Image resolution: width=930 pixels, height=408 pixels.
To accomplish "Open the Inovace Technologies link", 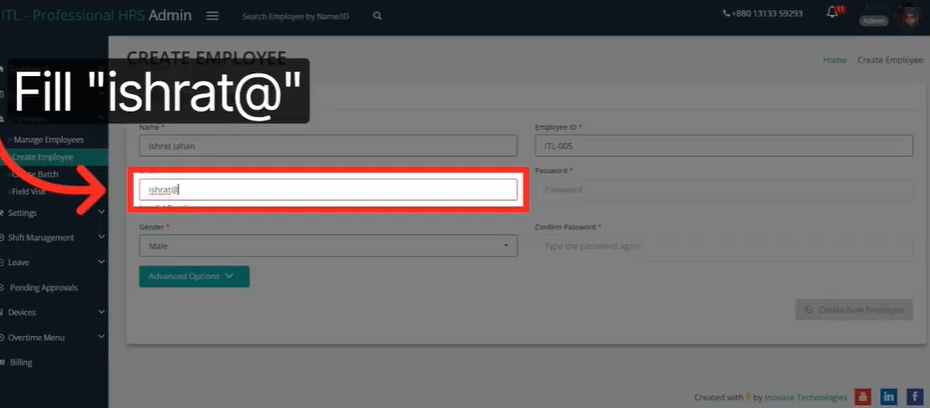I will pos(805,397).
